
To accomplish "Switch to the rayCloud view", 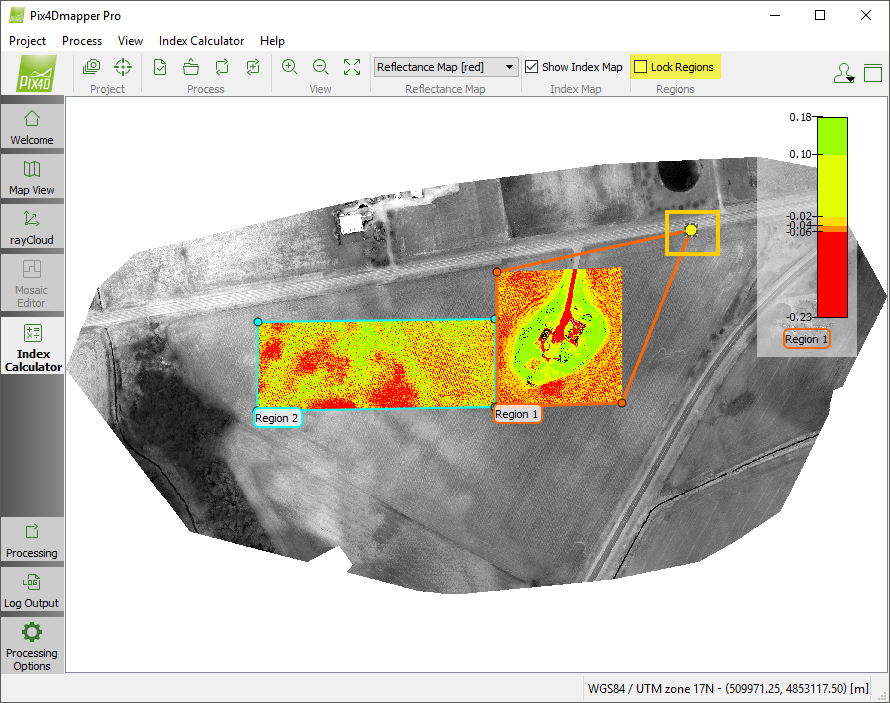I will point(32,227).
